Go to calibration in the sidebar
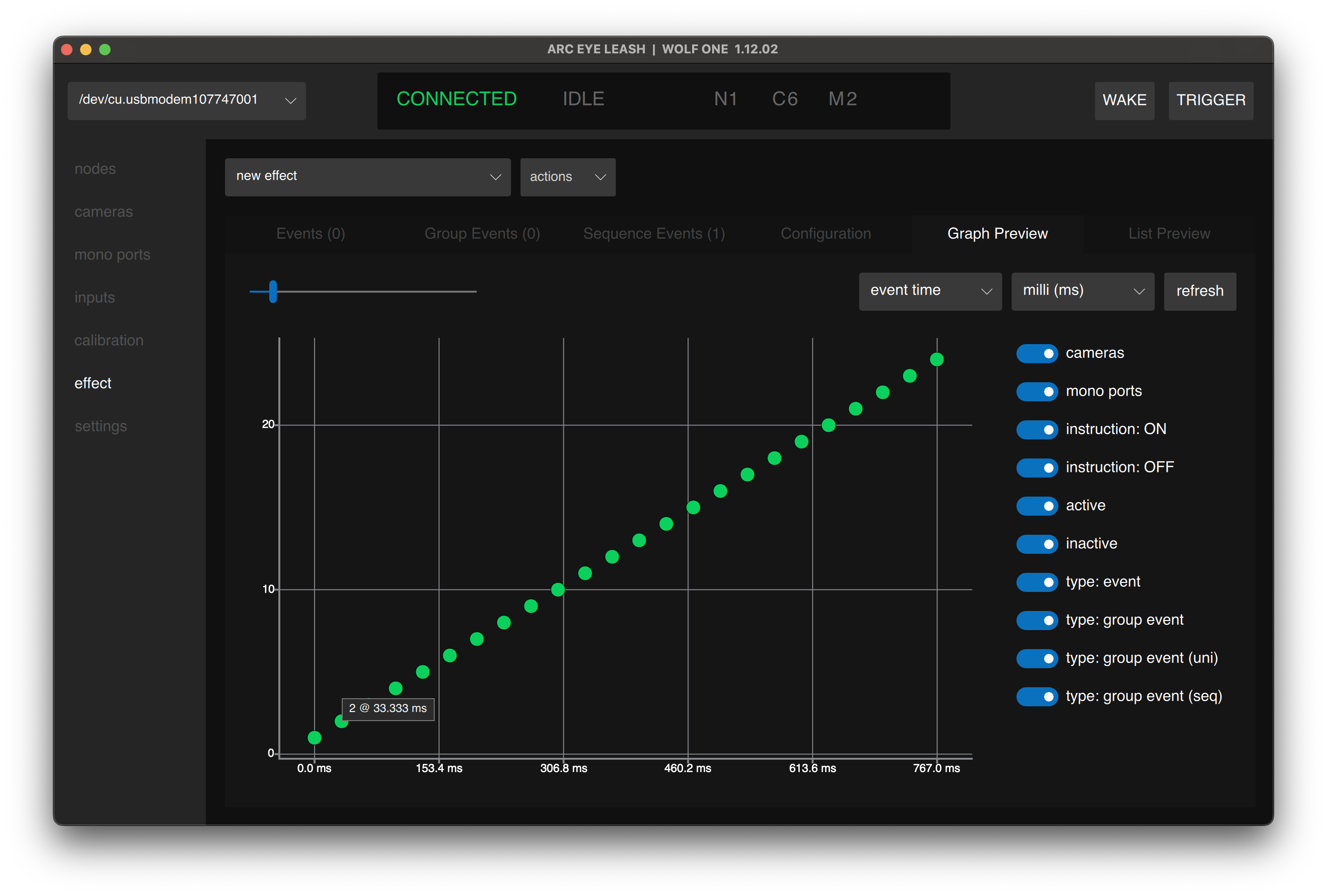Screen dimensions: 1327x896 [109, 340]
